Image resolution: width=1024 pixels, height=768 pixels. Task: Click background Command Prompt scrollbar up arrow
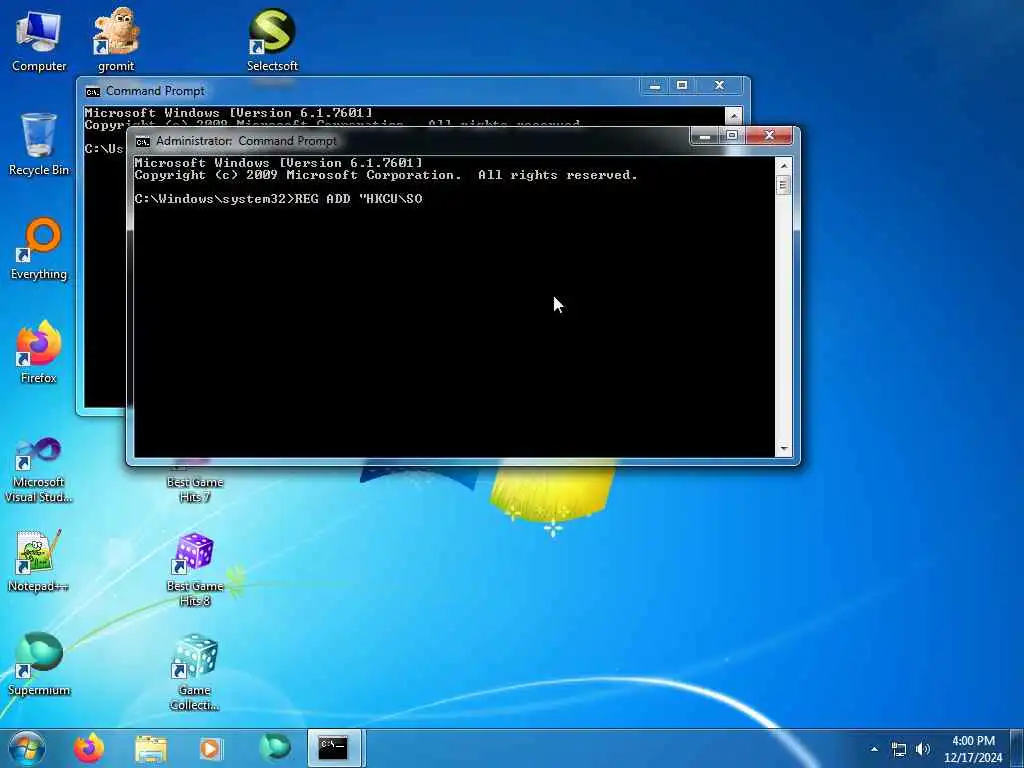(x=733, y=116)
